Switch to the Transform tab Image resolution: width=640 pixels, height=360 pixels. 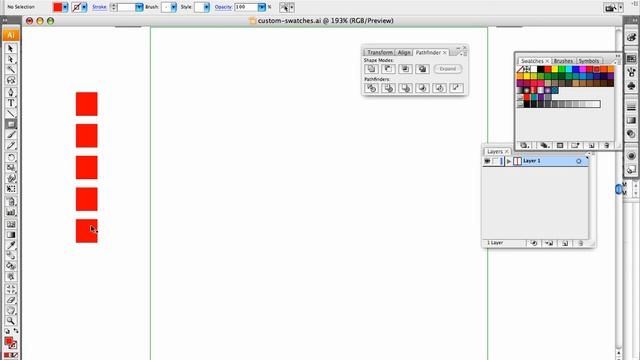tap(380, 52)
